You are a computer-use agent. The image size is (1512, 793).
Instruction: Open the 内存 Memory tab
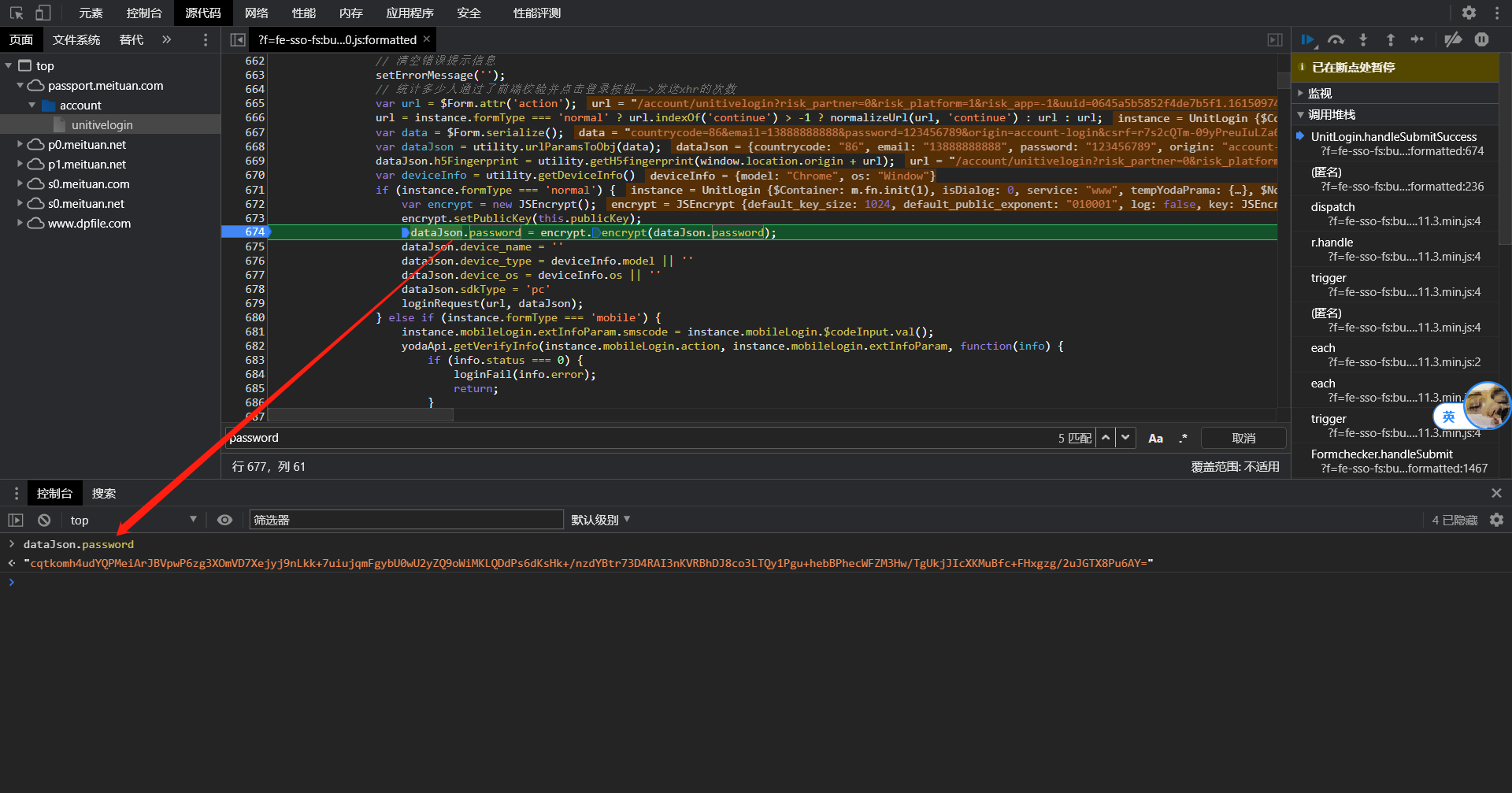coord(350,13)
